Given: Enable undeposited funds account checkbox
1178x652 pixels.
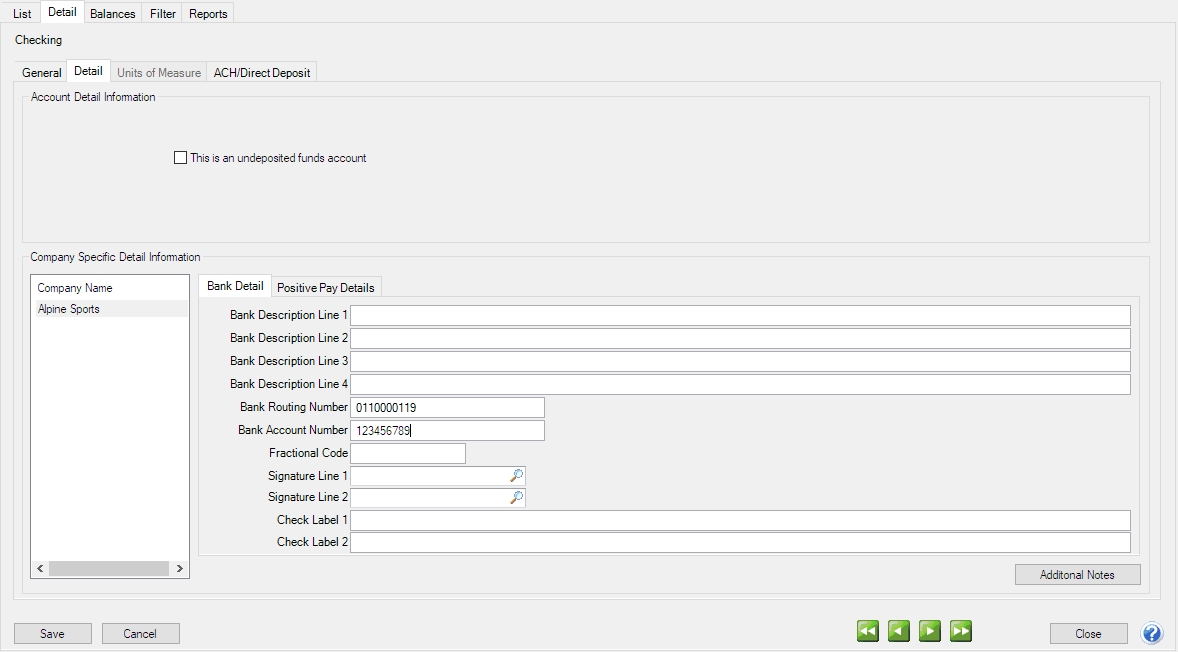Looking at the screenshot, I should click(181, 158).
